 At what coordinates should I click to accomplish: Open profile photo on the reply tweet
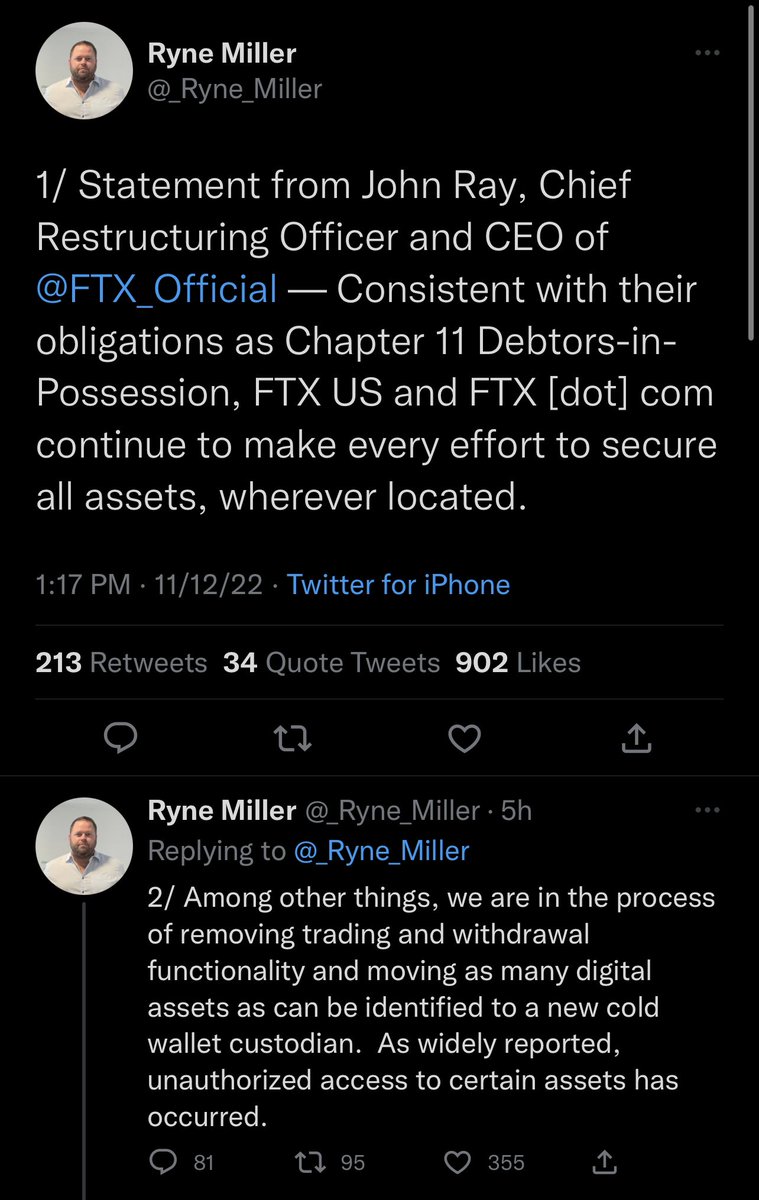tap(84, 846)
